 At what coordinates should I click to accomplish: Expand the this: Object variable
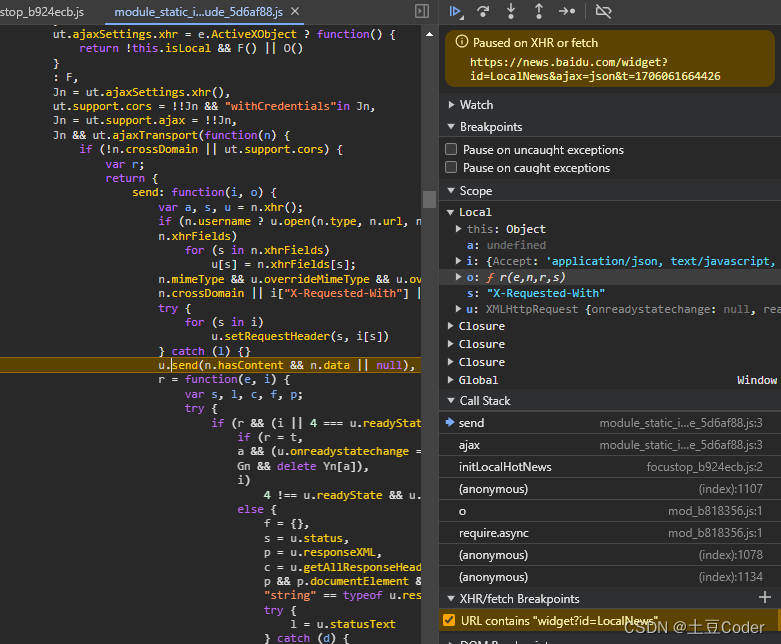(x=458, y=229)
